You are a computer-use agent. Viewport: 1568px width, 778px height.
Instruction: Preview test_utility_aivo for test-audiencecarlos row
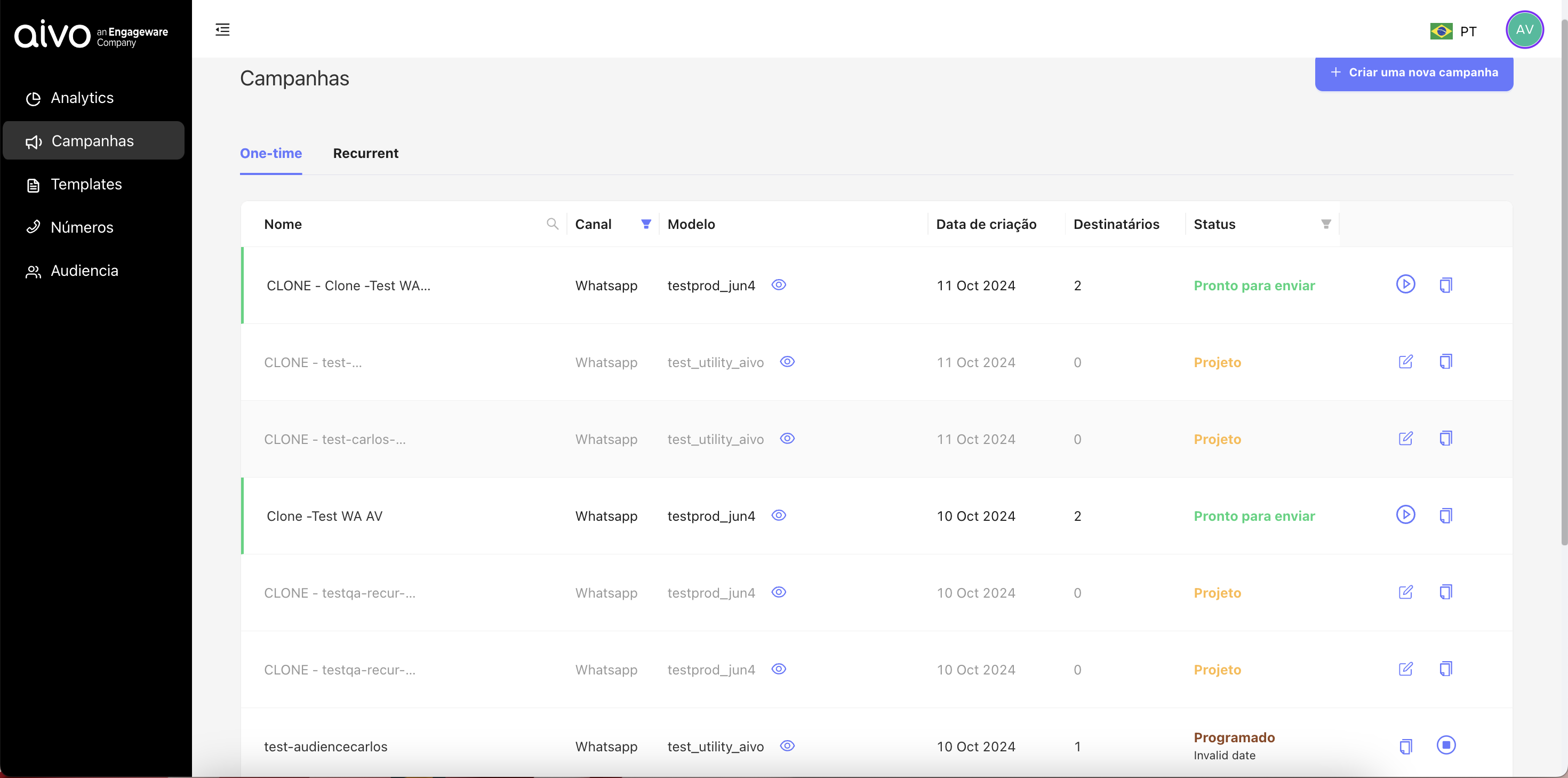(787, 745)
